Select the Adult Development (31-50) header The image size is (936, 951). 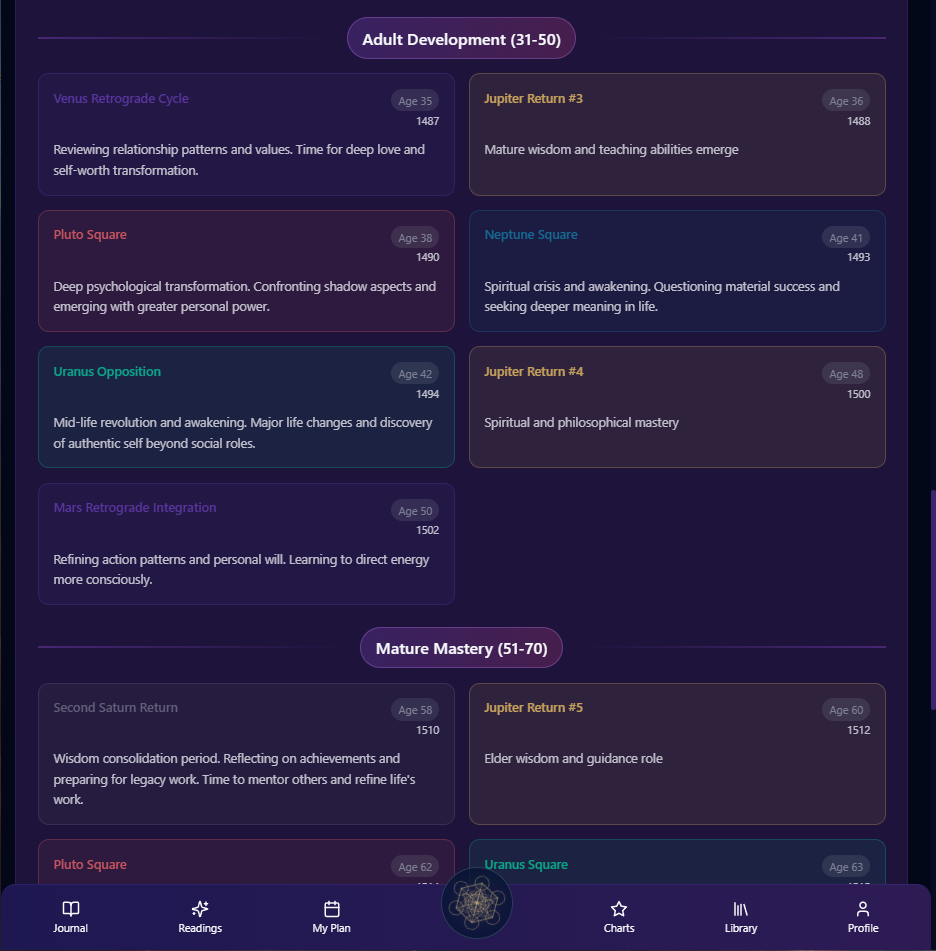coord(461,39)
